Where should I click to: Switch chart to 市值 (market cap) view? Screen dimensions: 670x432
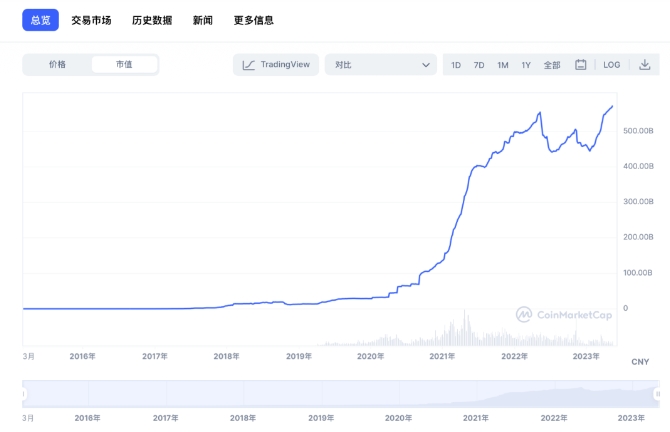point(124,65)
